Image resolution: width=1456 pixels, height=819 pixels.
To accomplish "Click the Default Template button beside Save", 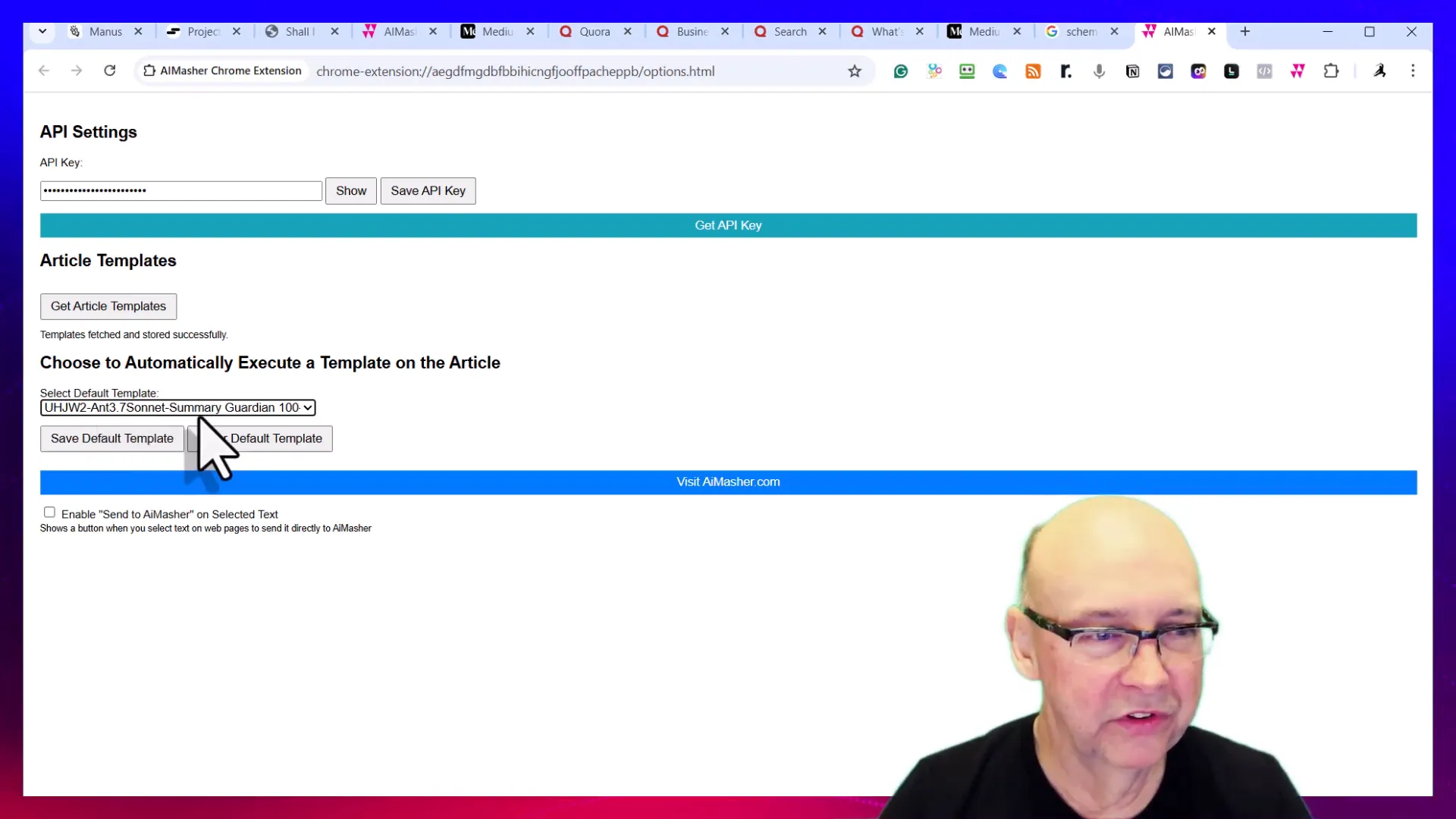I will [x=260, y=439].
